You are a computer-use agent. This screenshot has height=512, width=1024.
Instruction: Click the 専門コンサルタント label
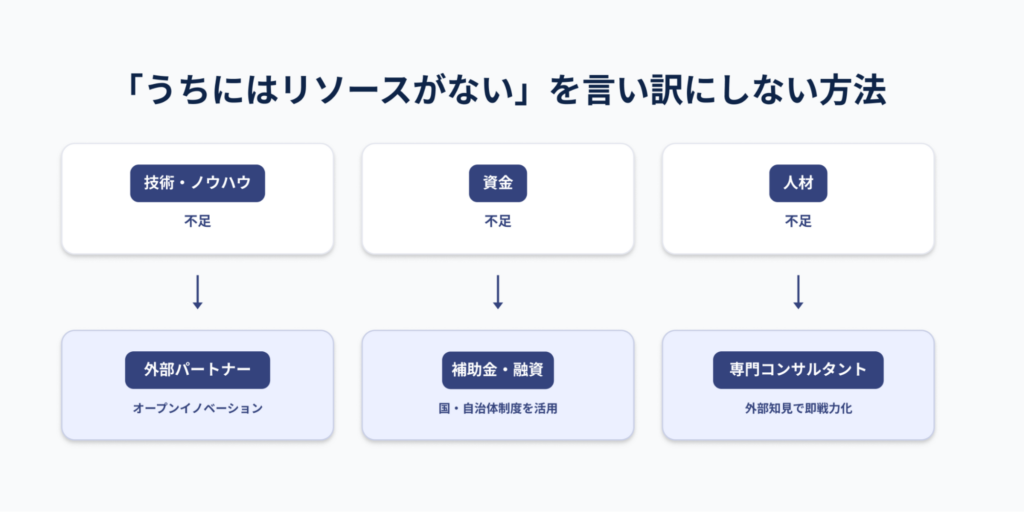click(798, 370)
